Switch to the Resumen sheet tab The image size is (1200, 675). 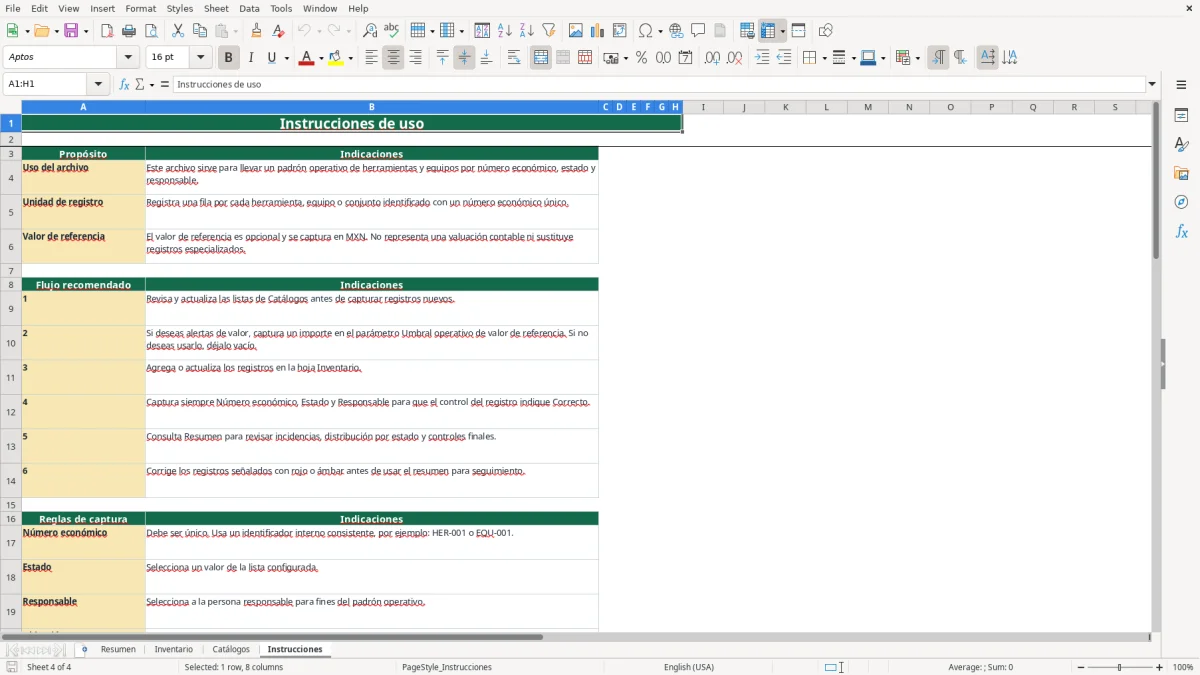click(118, 649)
